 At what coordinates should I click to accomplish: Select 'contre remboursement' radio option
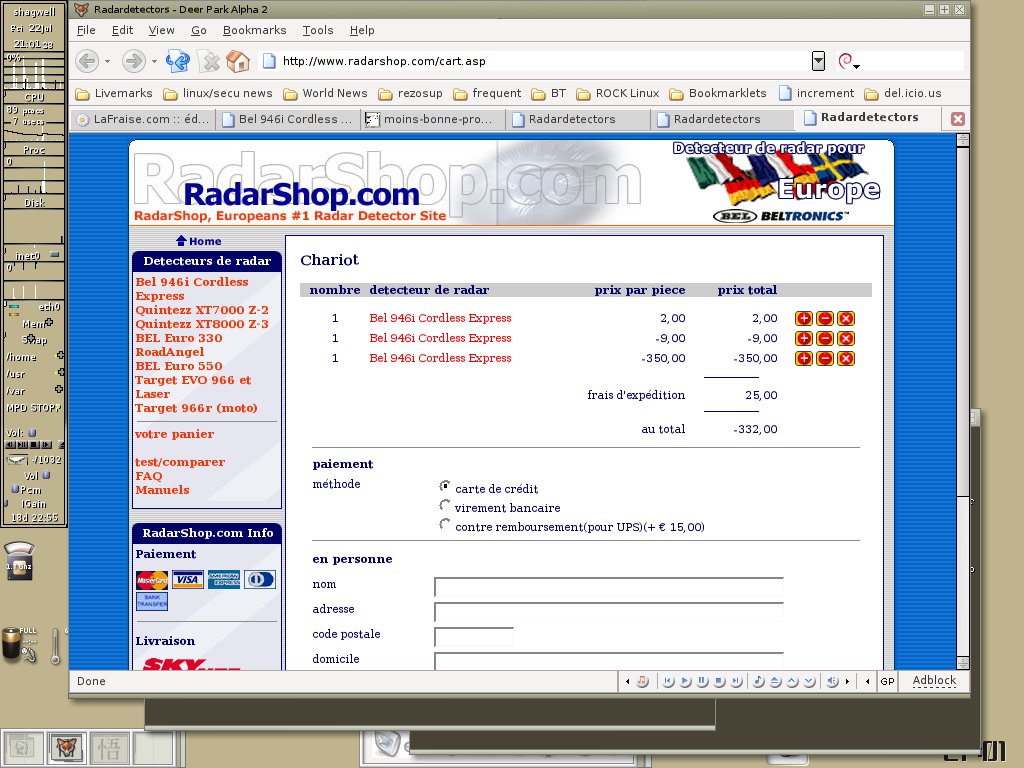(445, 524)
